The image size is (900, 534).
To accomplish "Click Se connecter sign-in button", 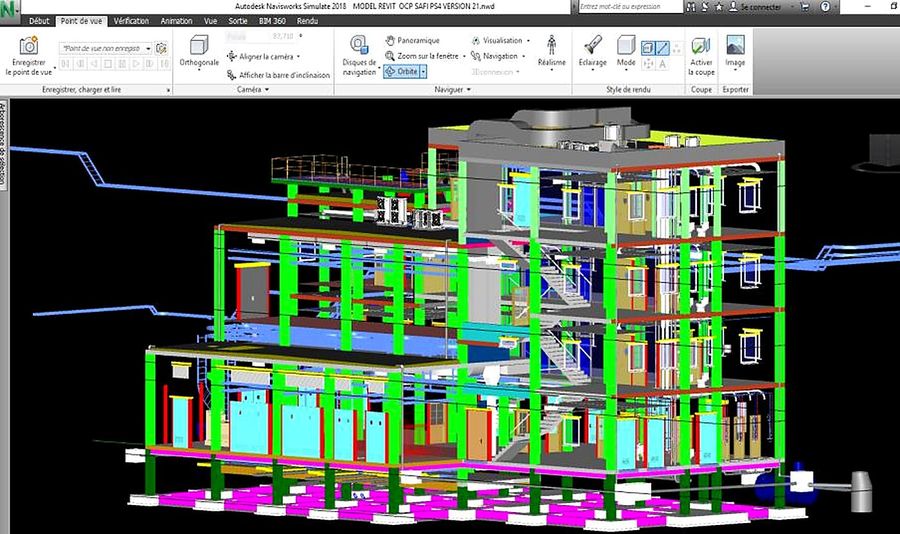I will pos(754,7).
